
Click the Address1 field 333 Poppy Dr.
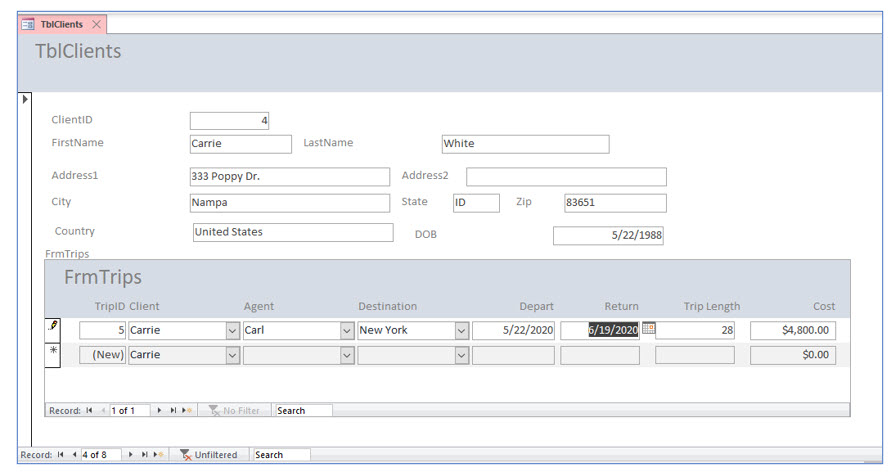pos(290,177)
